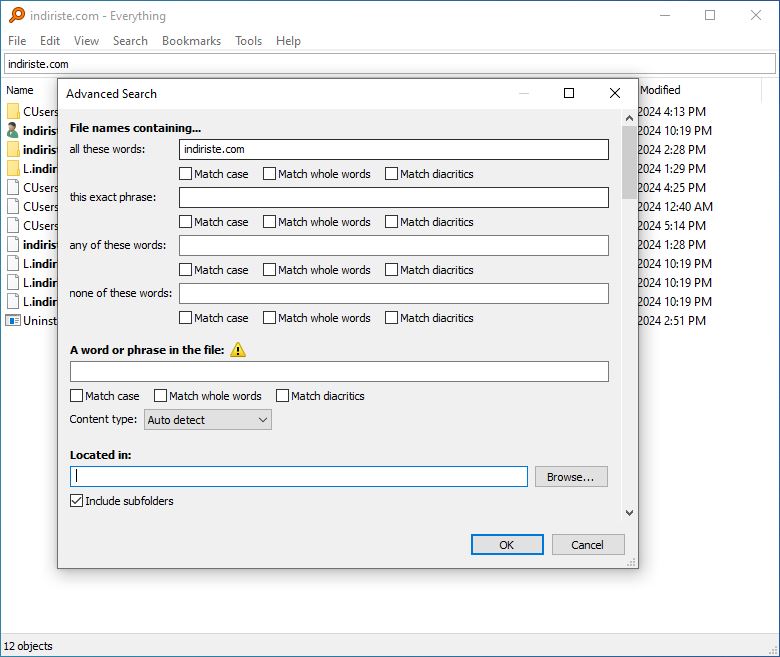
Task: Browse for a Located in folder
Action: [571, 476]
